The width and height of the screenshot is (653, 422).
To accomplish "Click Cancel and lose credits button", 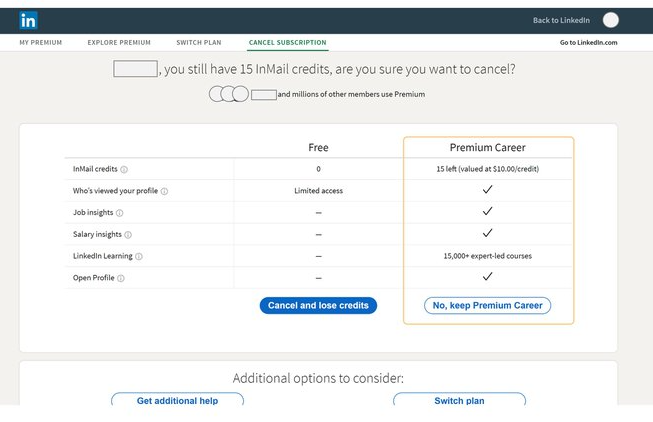I will click(x=318, y=305).
